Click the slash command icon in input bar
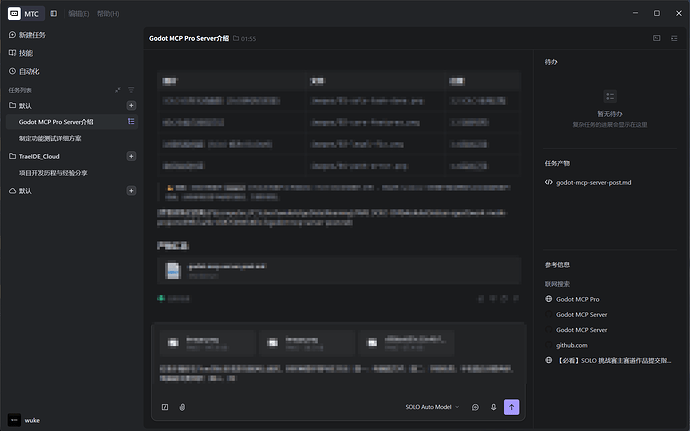690x431 pixels. 165,407
